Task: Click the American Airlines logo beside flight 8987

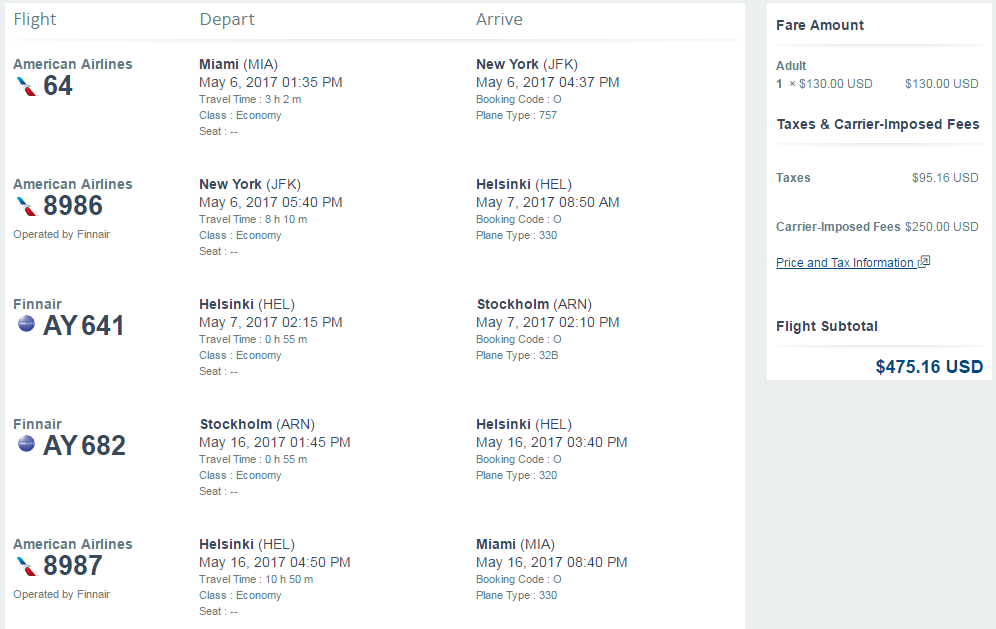Action: tap(27, 566)
